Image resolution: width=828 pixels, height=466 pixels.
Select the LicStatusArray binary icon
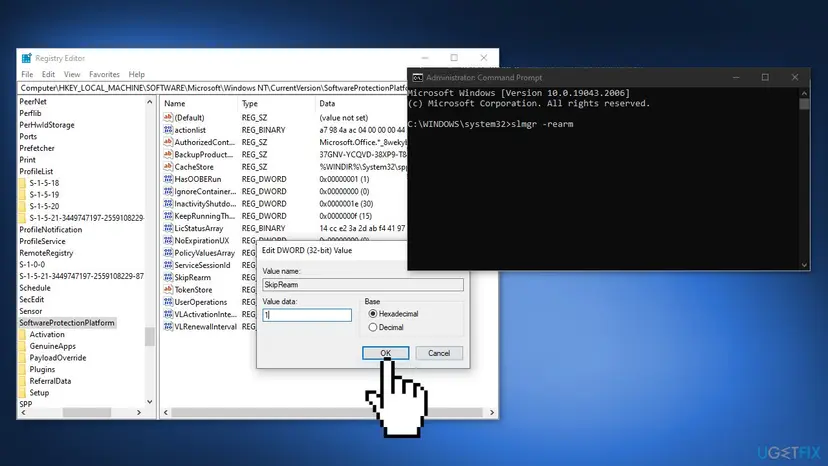168,228
